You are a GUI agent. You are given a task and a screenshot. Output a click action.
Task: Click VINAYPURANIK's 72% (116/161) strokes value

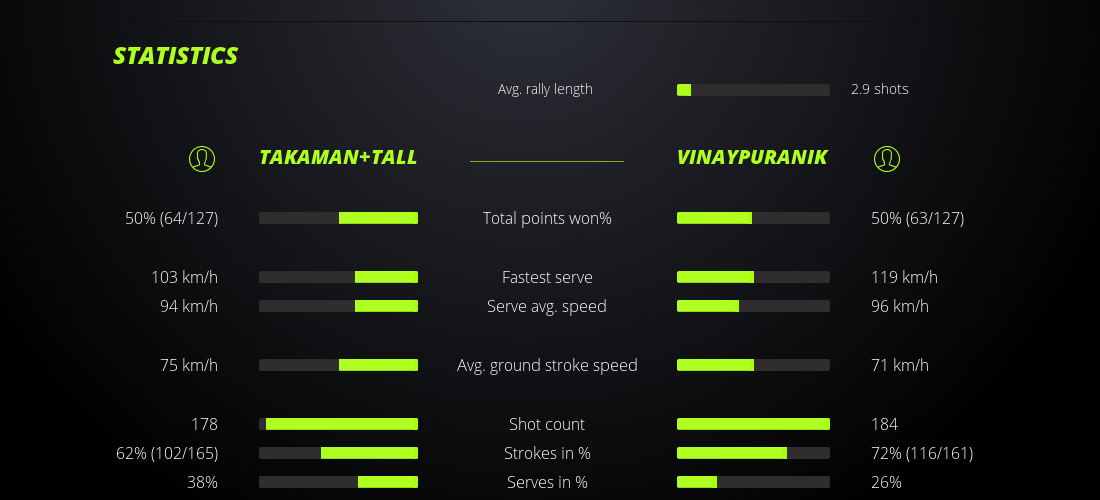922,453
